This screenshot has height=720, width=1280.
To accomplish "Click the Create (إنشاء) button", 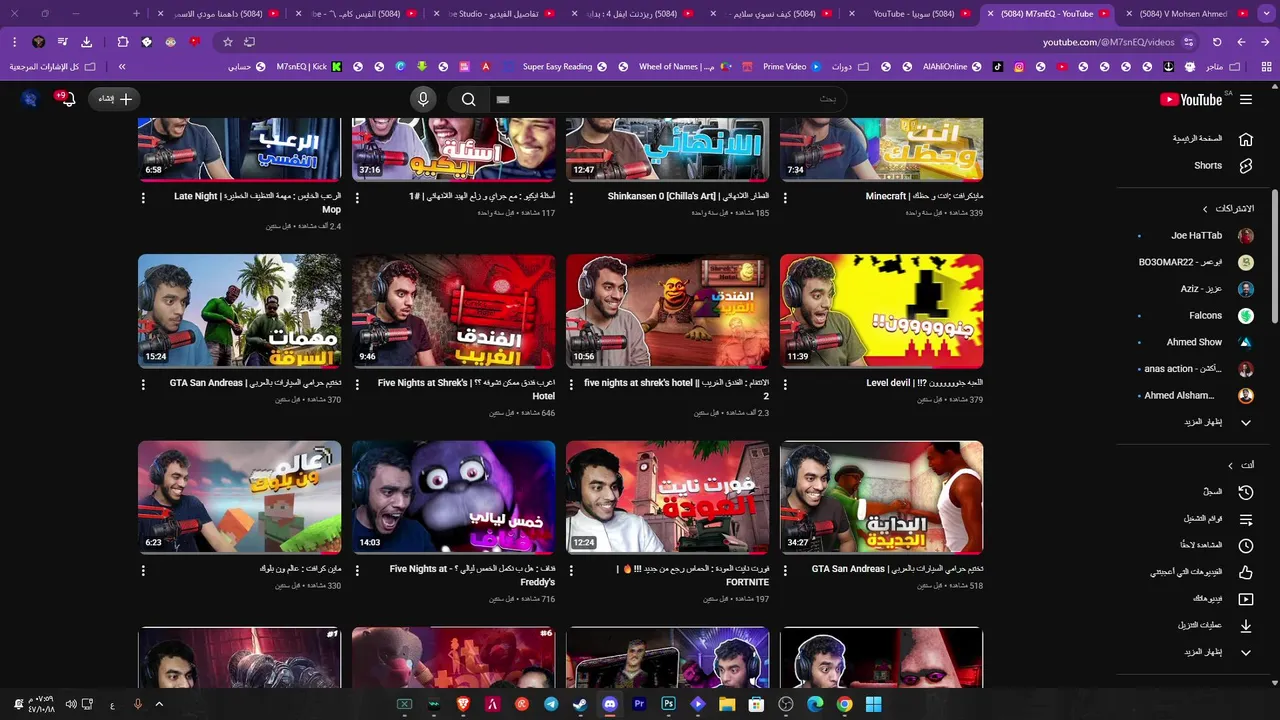I will tap(114, 99).
